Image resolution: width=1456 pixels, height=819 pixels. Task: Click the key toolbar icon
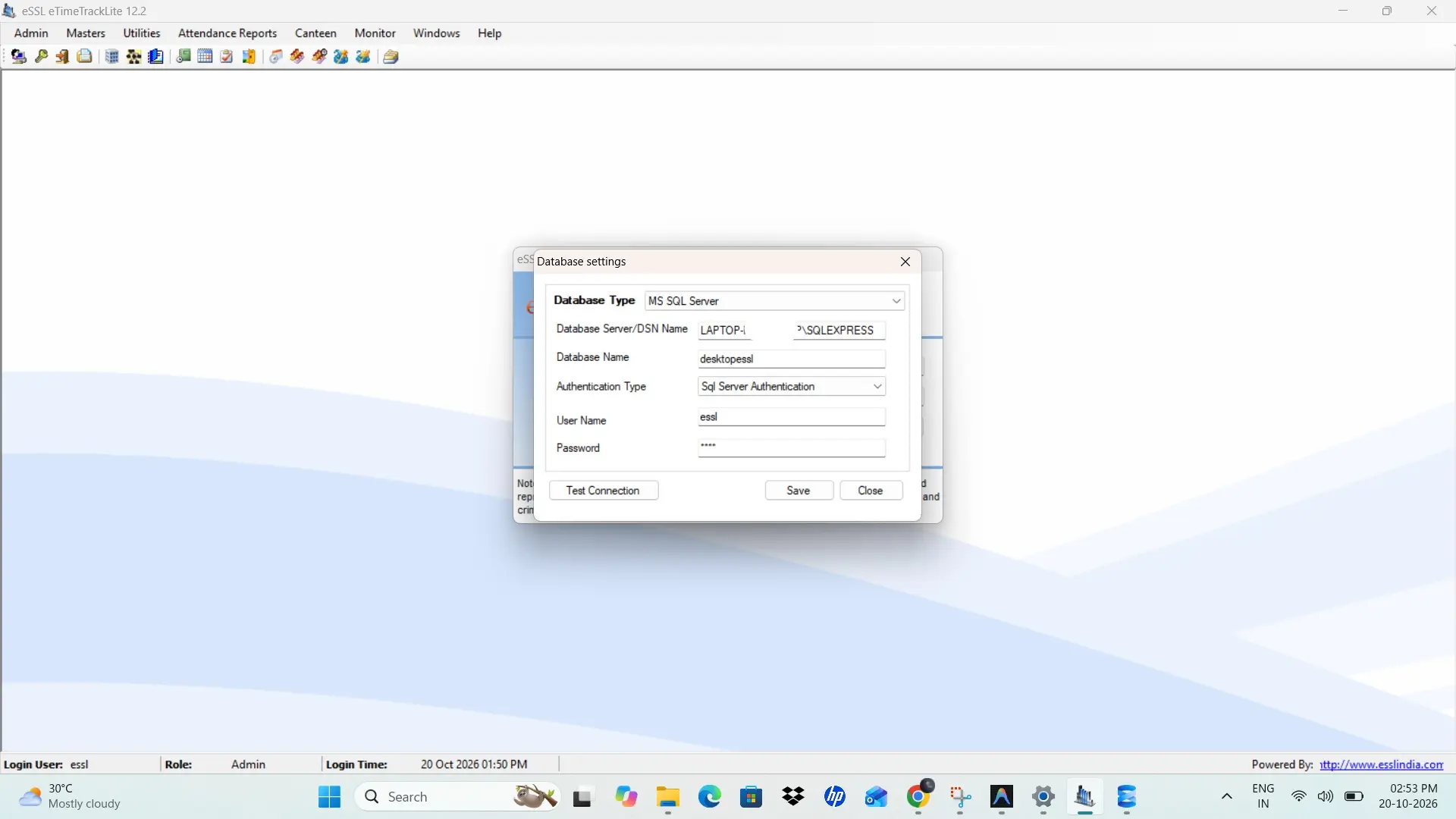tap(41, 56)
